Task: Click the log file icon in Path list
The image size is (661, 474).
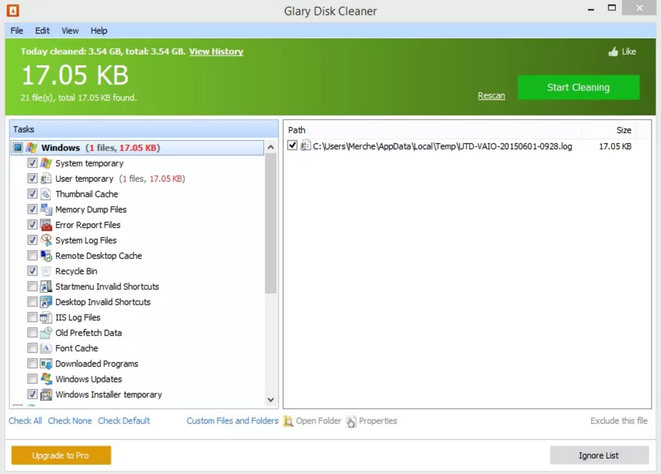Action: (x=306, y=145)
